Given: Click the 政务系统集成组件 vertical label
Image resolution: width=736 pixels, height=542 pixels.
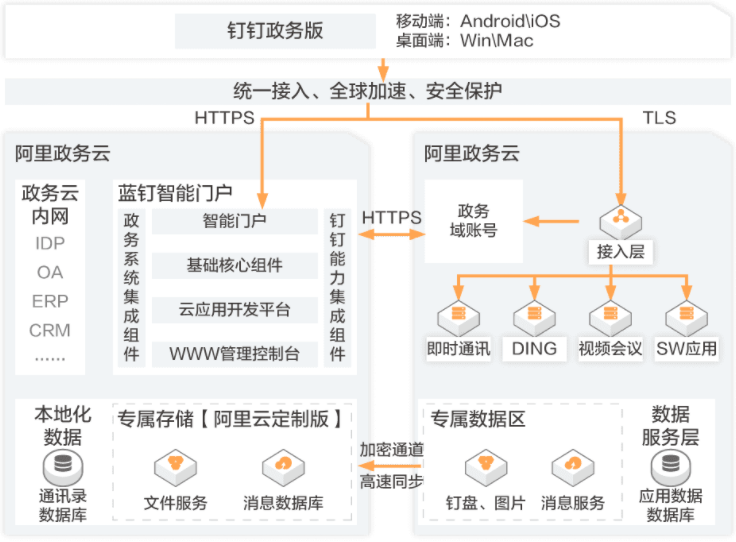Looking at the screenshot, I should coord(131,287).
